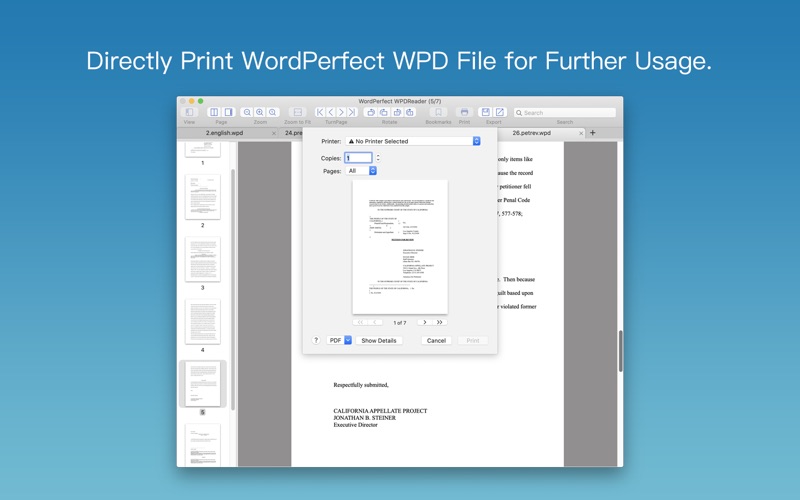Screen dimensions: 800x500
Task: Jump to last page in toolbar
Action: click(x=352, y=112)
